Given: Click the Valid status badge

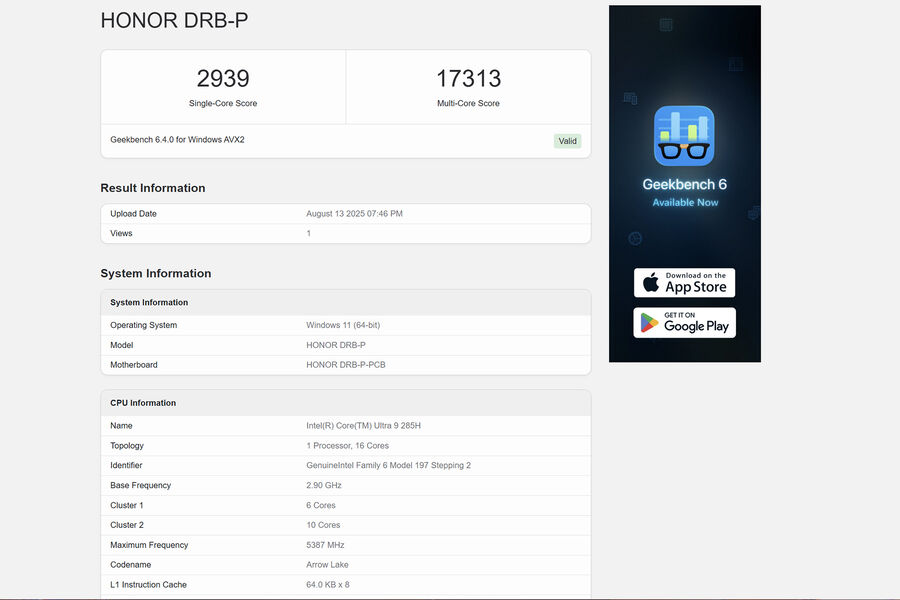Looking at the screenshot, I should [x=567, y=141].
